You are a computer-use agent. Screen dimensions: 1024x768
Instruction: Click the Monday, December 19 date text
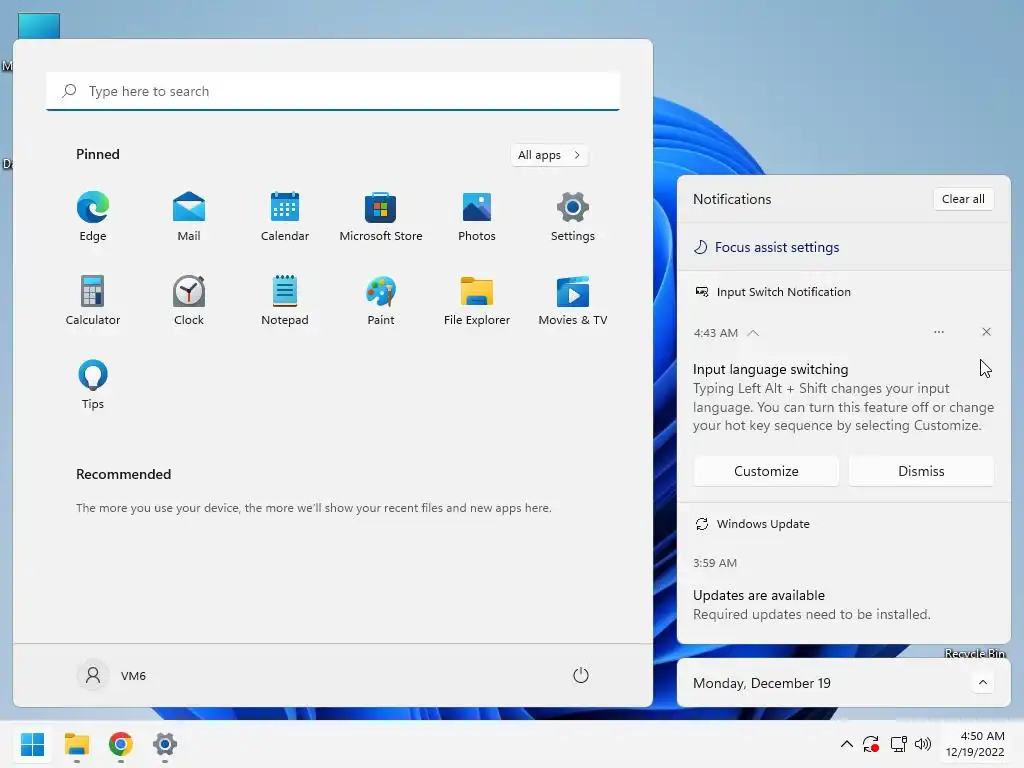tap(761, 683)
